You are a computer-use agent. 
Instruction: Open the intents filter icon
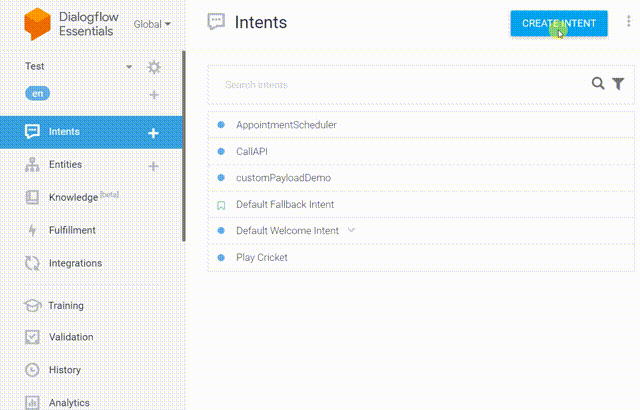(618, 84)
